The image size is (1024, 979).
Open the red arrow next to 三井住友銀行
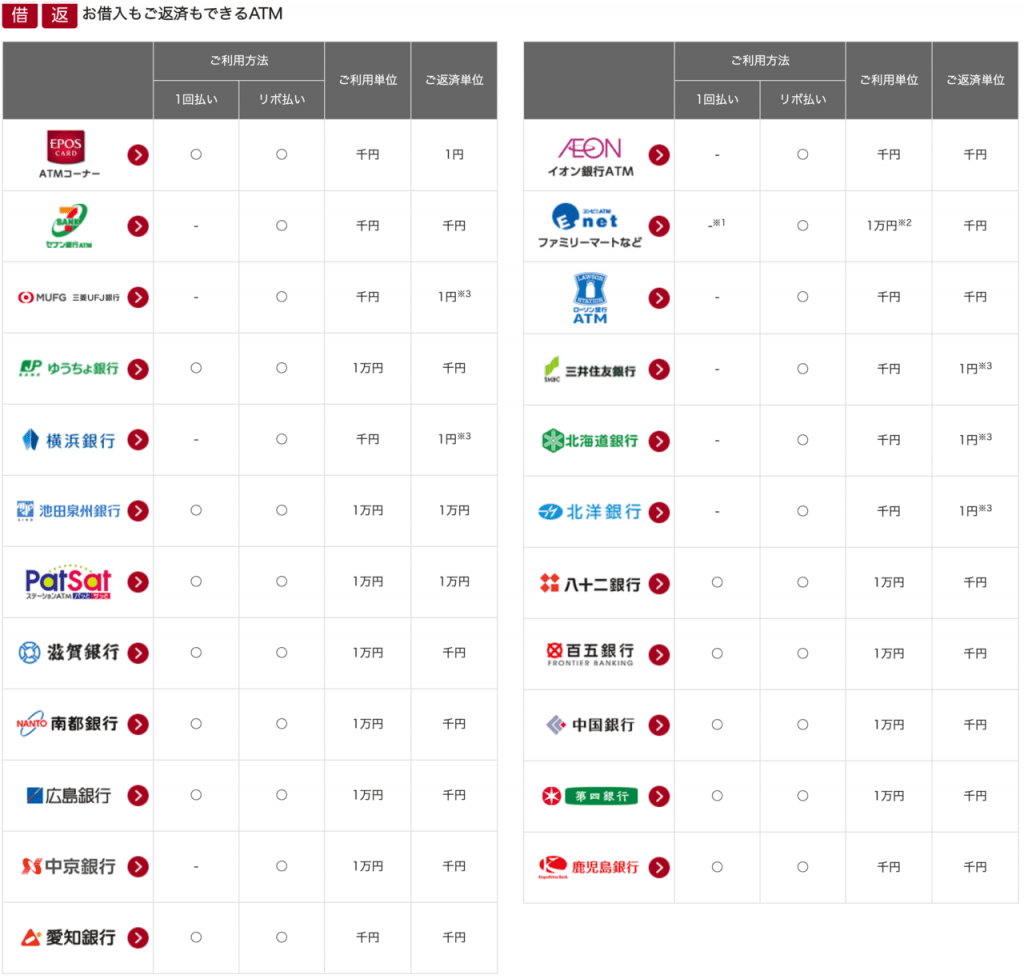(x=659, y=369)
